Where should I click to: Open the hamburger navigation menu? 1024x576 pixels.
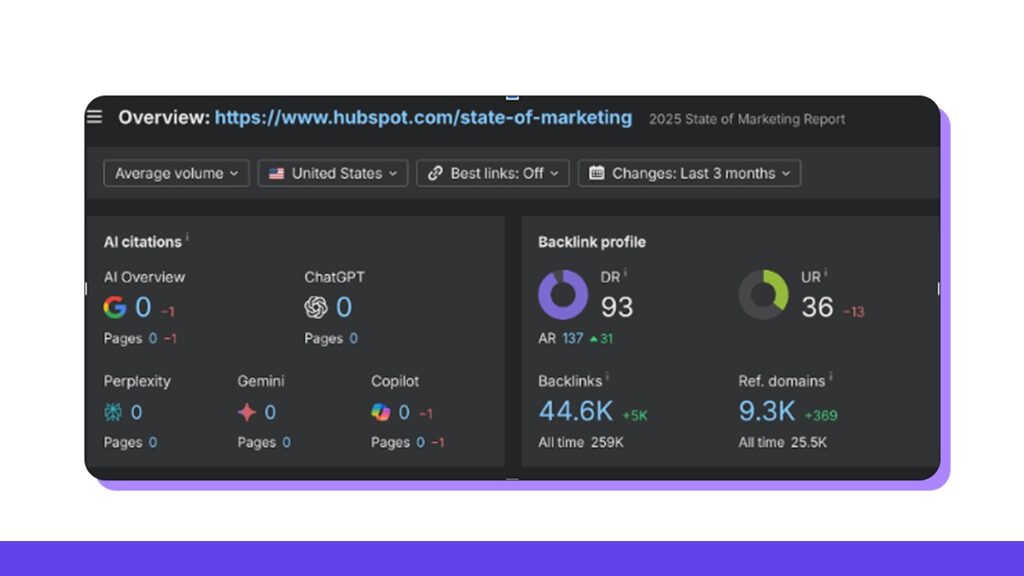pyautogui.click(x=94, y=117)
